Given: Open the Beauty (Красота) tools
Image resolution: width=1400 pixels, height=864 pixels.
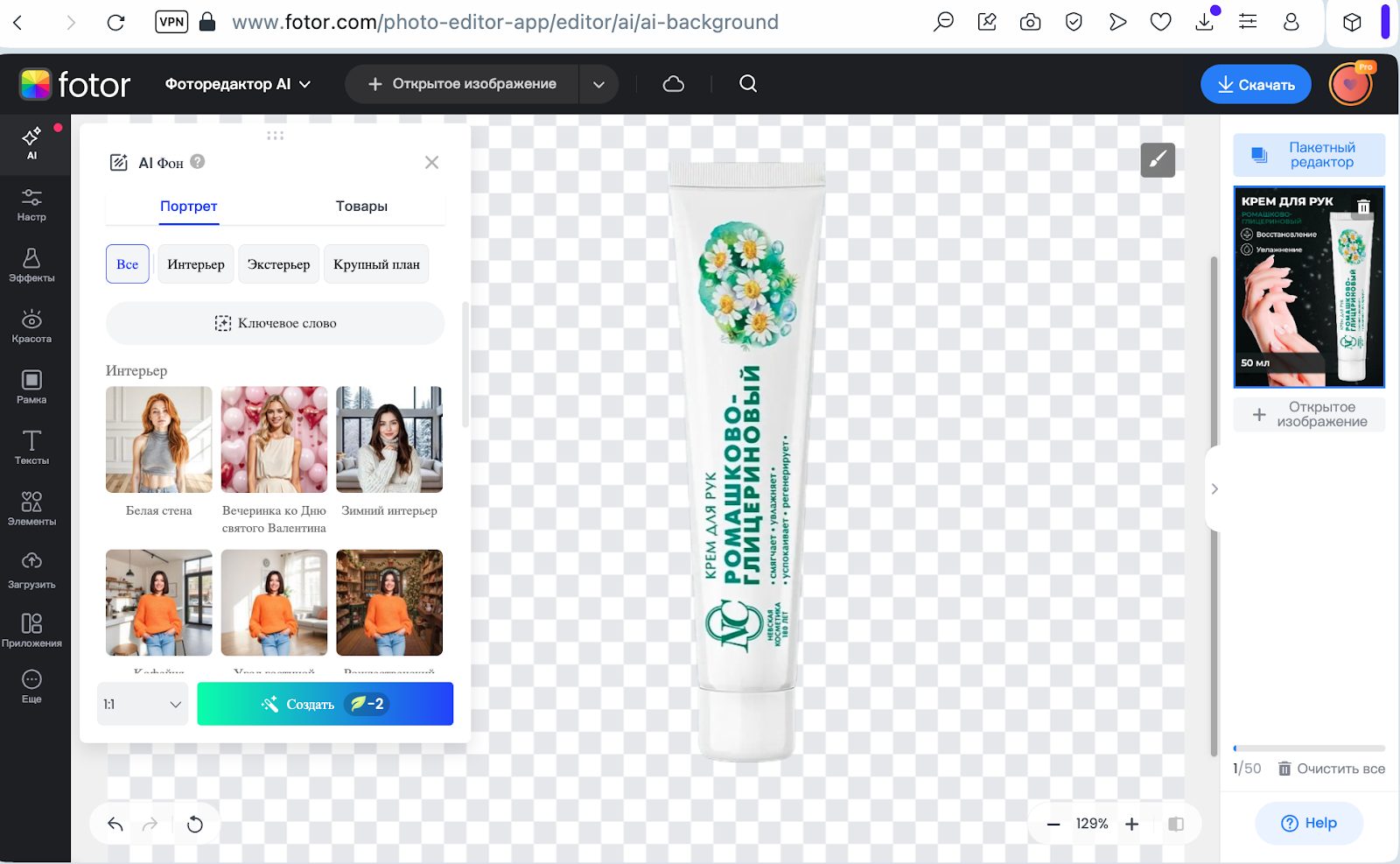Looking at the screenshot, I should (x=31, y=326).
